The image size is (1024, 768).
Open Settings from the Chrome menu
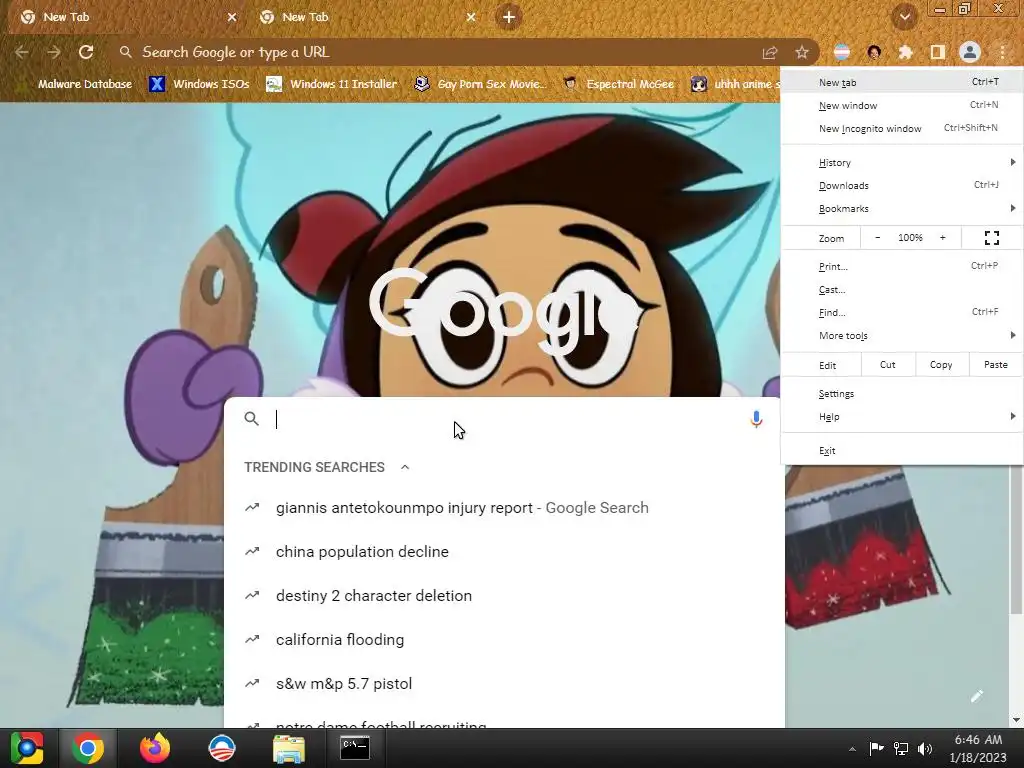pyautogui.click(x=902, y=394)
